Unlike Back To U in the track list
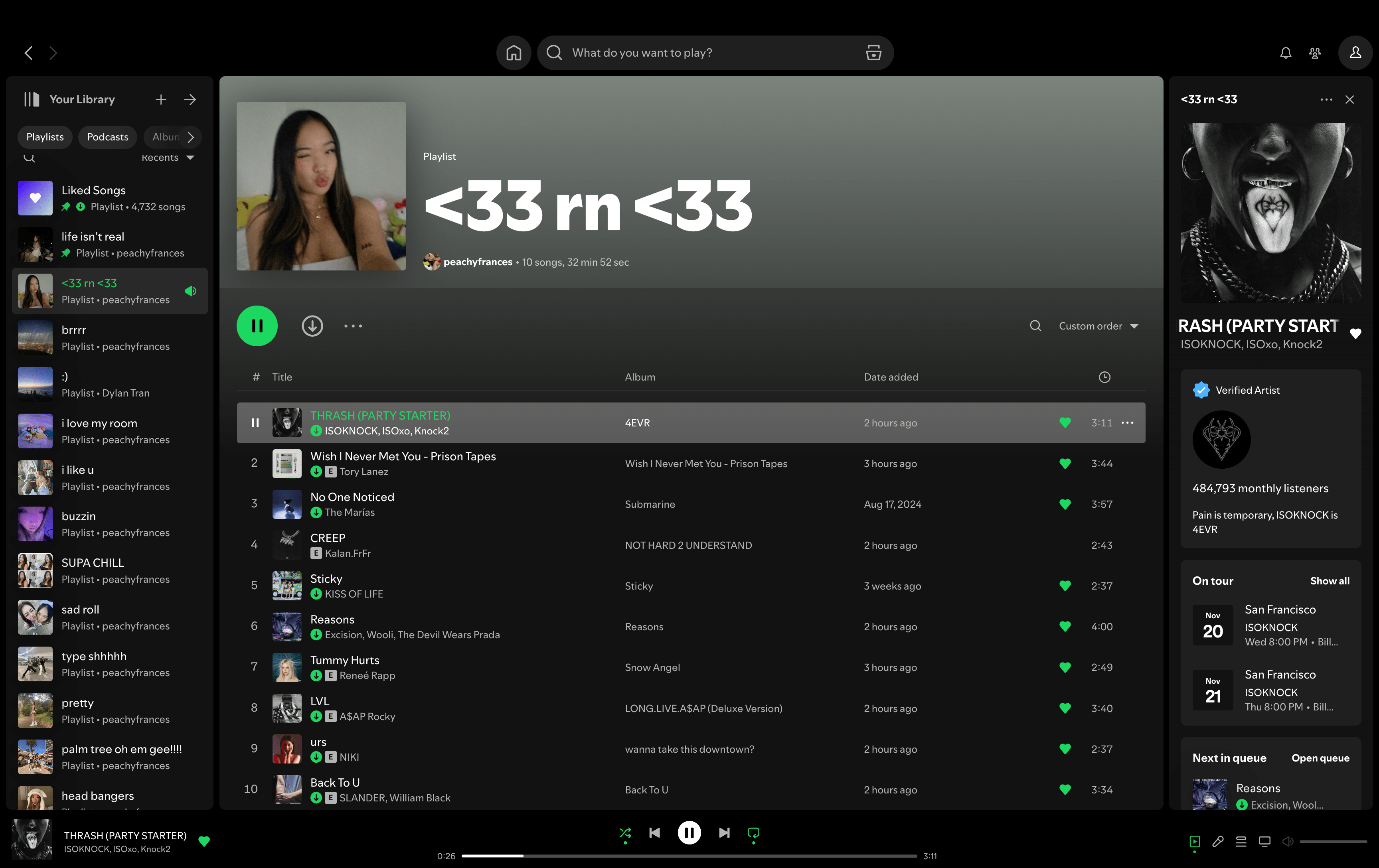 1065,789
